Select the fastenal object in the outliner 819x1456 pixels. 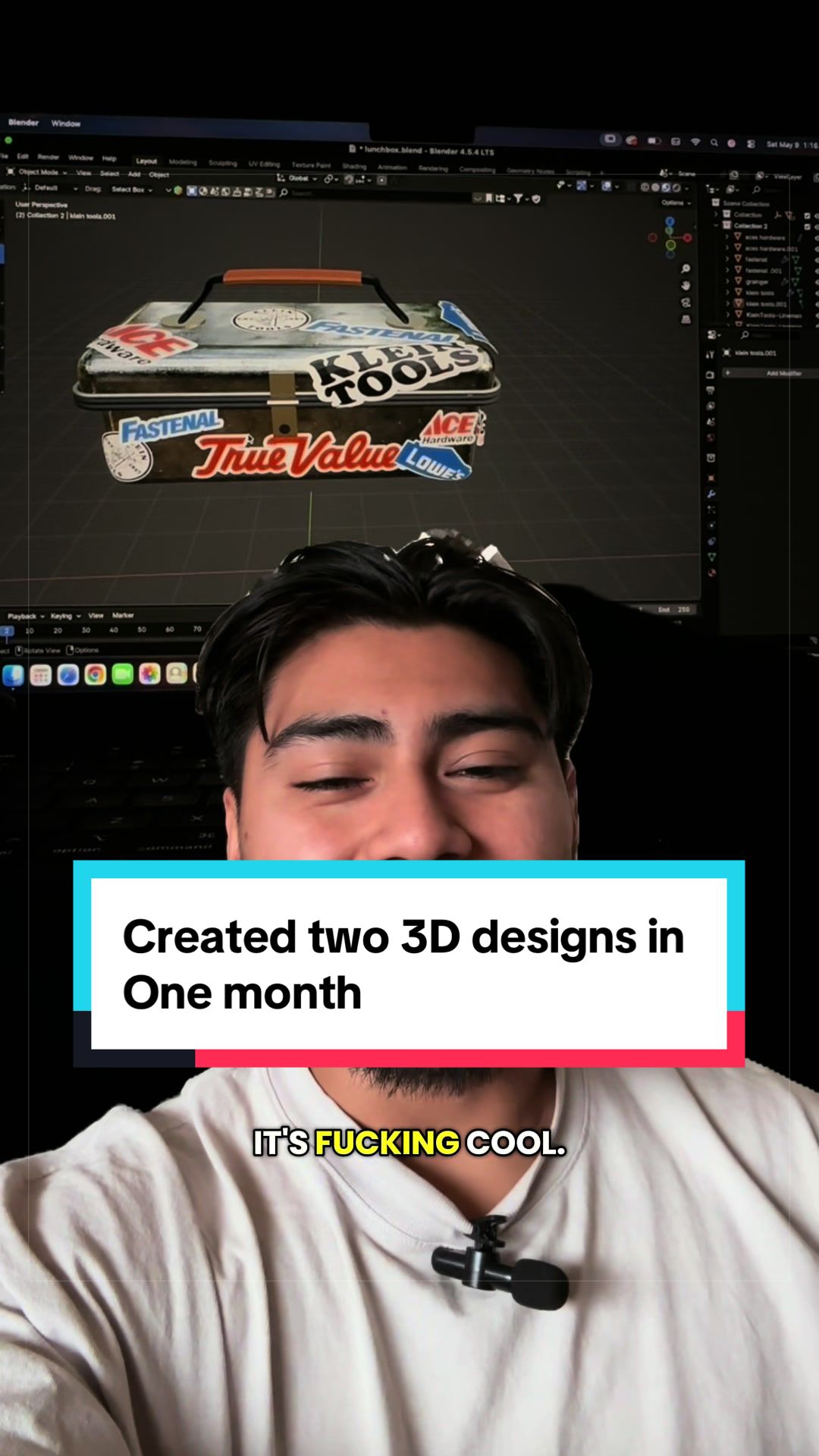(x=756, y=259)
